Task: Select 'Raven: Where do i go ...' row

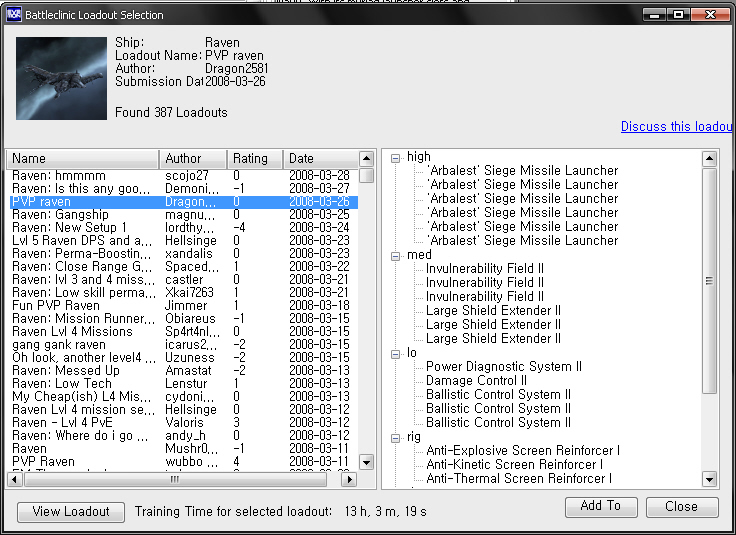Action: [184, 436]
